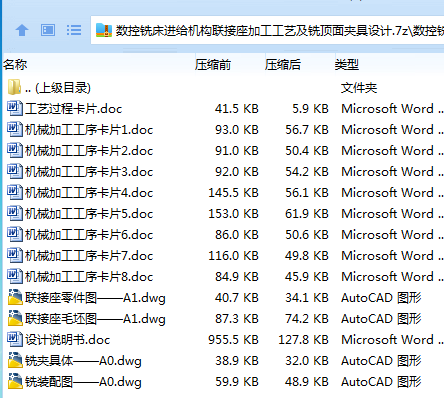Image resolution: width=444 pixels, height=398 pixels.
Task: Click the Word icon of 设计说明书.doc
Action: (15, 339)
